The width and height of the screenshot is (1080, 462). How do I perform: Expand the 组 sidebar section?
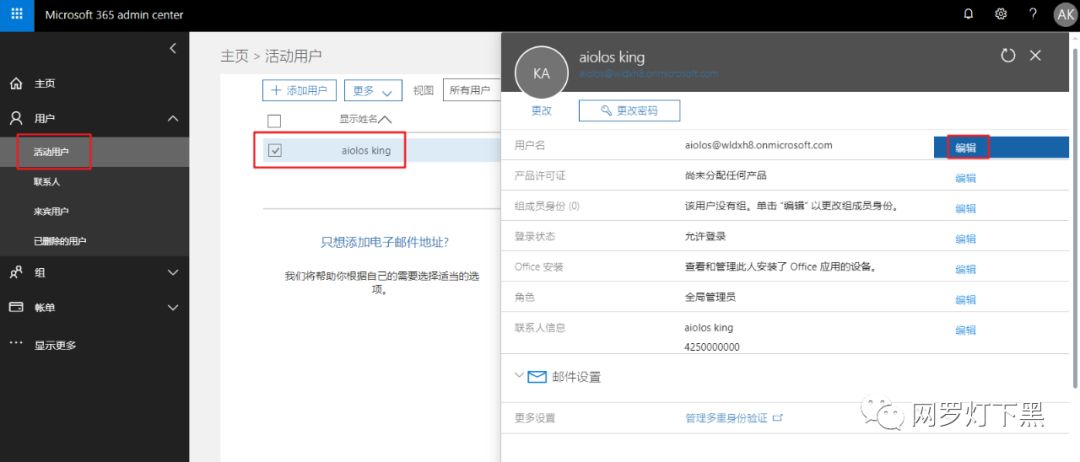pyautogui.click(x=173, y=273)
